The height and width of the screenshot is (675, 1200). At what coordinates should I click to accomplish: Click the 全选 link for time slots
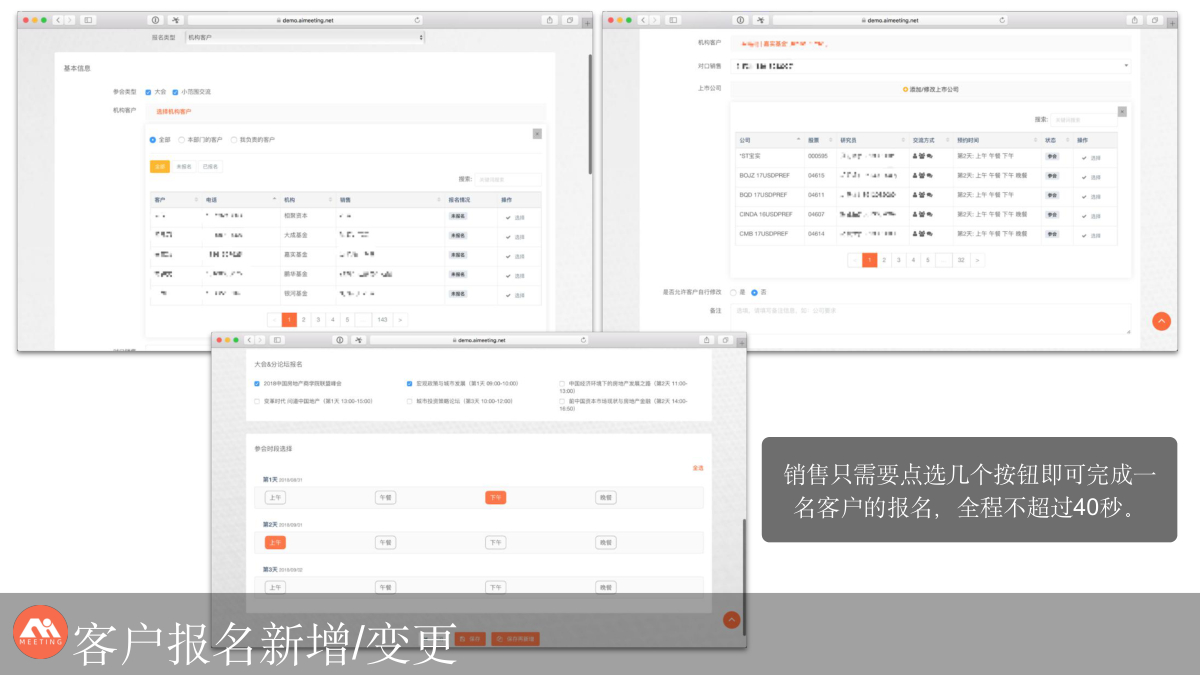tap(697, 468)
